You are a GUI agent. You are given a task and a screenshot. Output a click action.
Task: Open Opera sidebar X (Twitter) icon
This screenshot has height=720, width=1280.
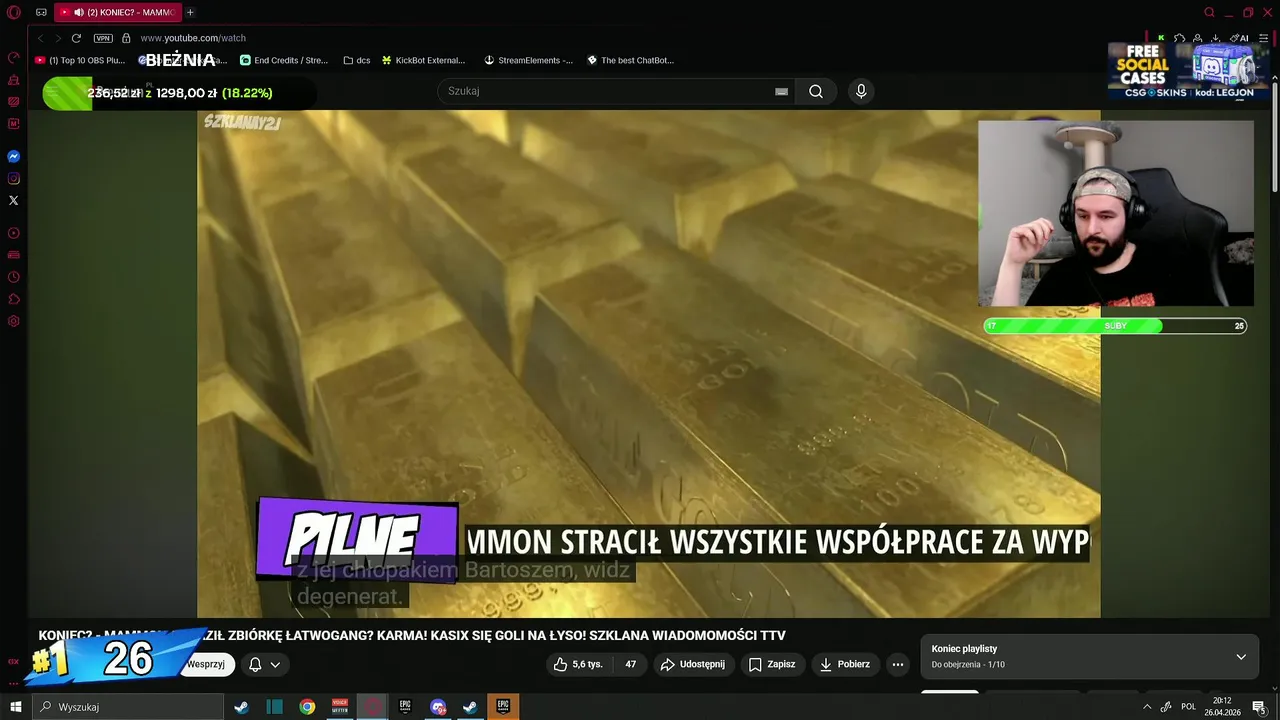[14, 200]
